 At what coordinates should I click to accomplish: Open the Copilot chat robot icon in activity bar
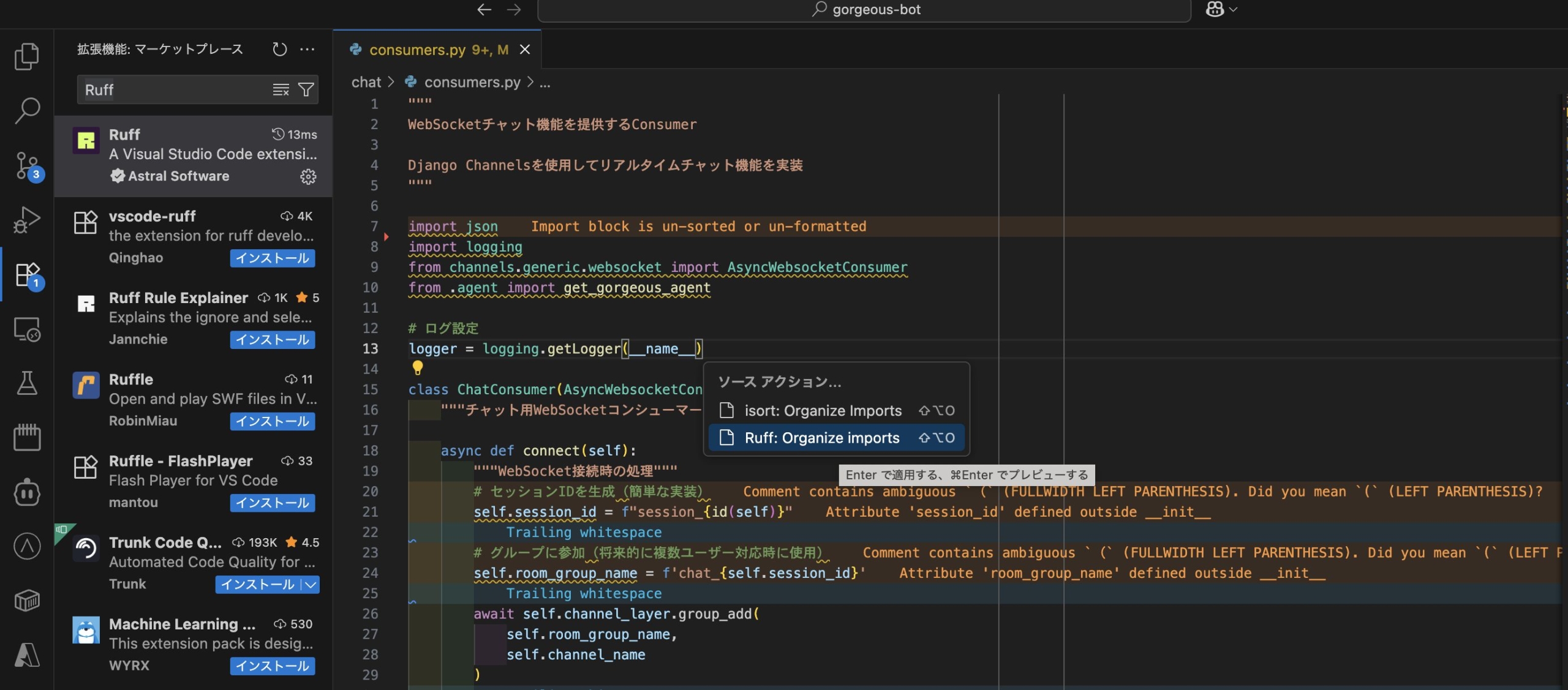tap(27, 492)
